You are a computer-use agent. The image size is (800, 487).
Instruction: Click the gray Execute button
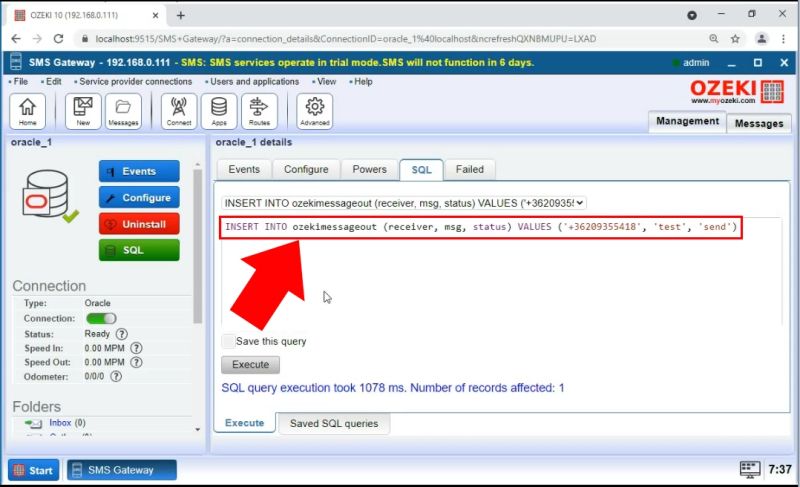[x=251, y=365]
